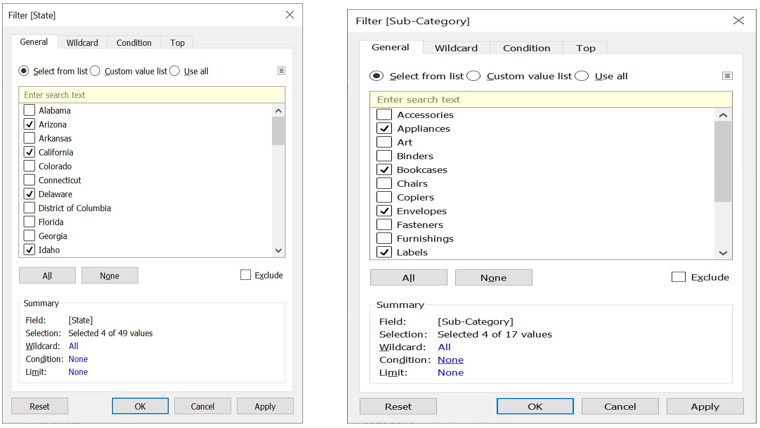Image resolution: width=760 pixels, height=428 pixels.
Task: Enable Exclude in Sub-Category filter
Action: [x=678, y=277]
